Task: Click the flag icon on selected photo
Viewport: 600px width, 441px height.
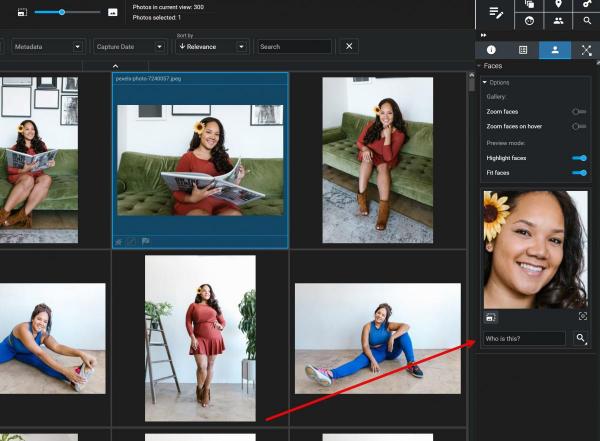Action: tap(145, 242)
